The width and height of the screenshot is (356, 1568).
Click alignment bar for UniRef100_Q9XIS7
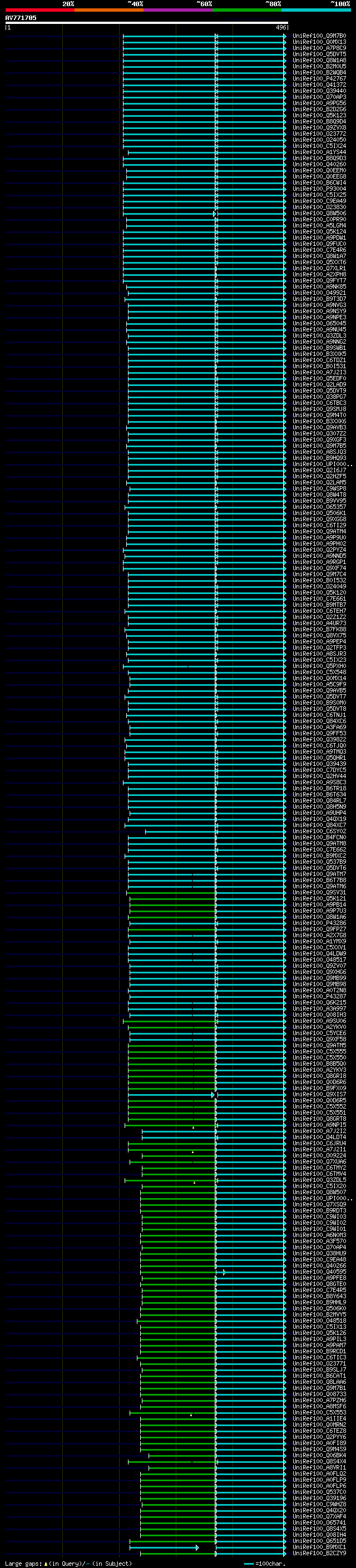(x=206, y=1095)
